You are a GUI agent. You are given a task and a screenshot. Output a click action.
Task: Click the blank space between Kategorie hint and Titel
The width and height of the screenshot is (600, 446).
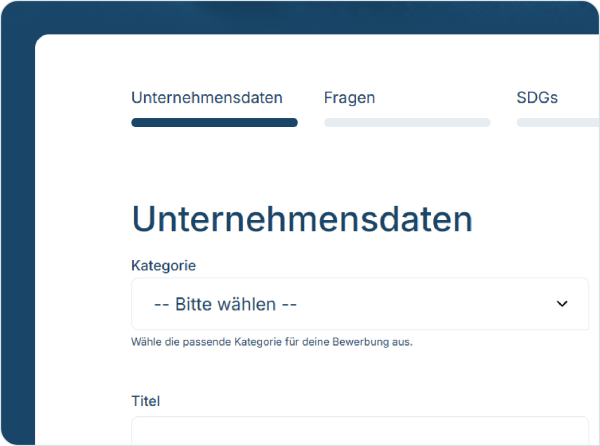click(360, 370)
